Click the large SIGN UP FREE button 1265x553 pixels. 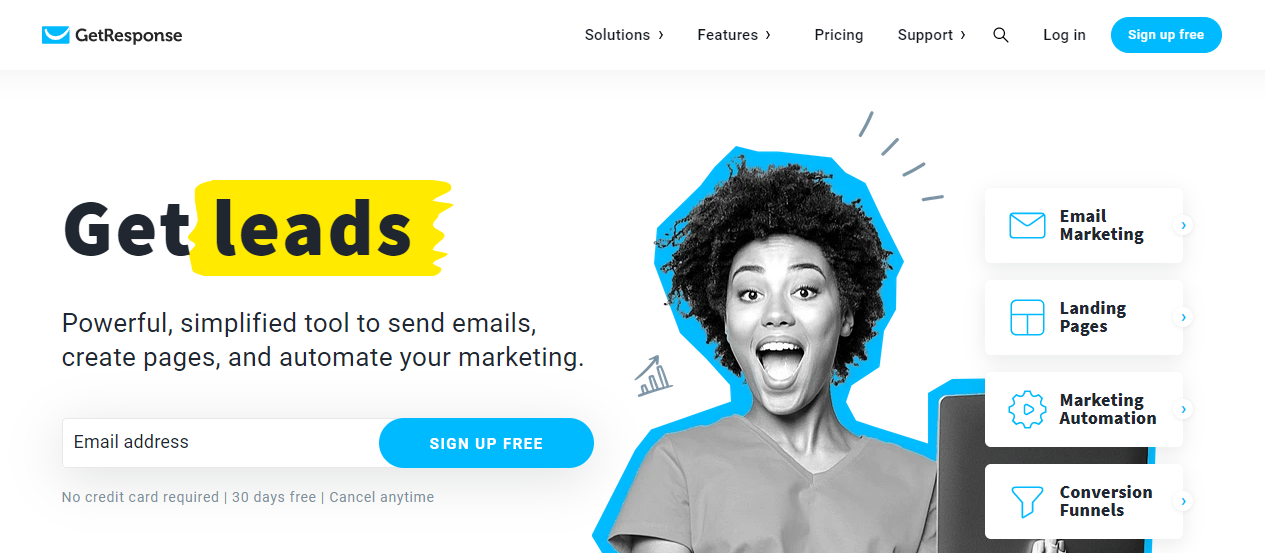tap(486, 443)
